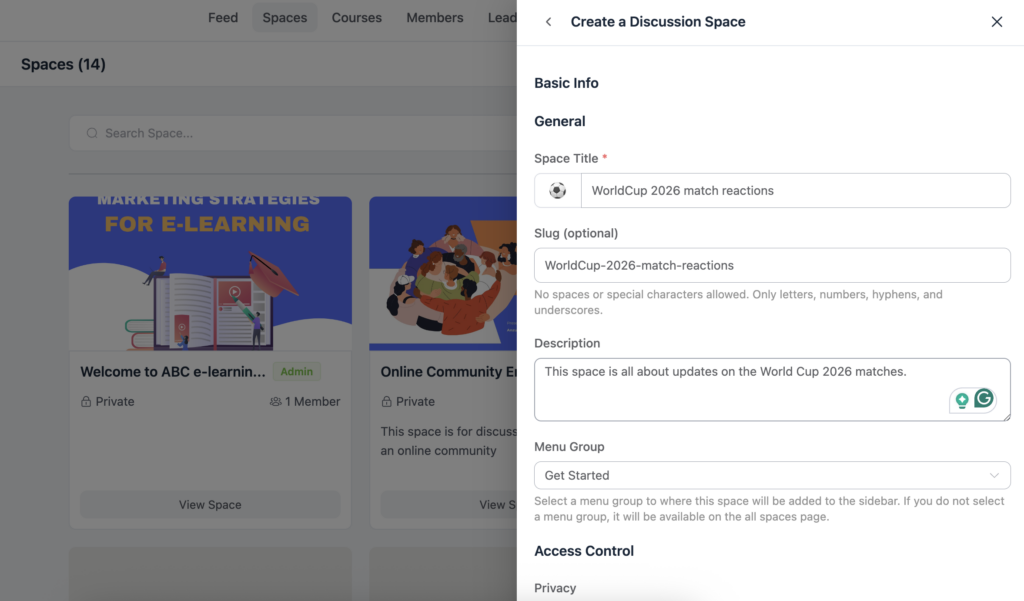Expand the Menu Group dropdown arrow
Screen dimensions: 1024x601
click(994, 476)
